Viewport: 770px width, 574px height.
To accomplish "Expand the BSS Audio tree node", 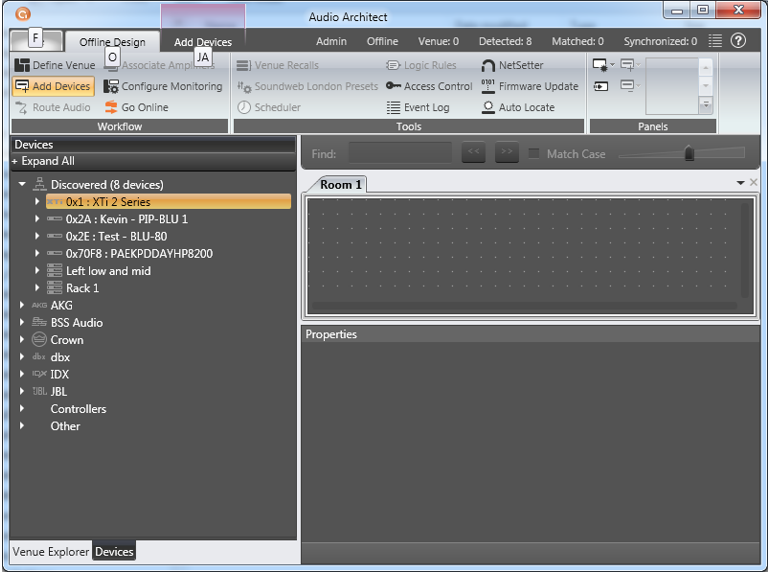I will coord(22,323).
